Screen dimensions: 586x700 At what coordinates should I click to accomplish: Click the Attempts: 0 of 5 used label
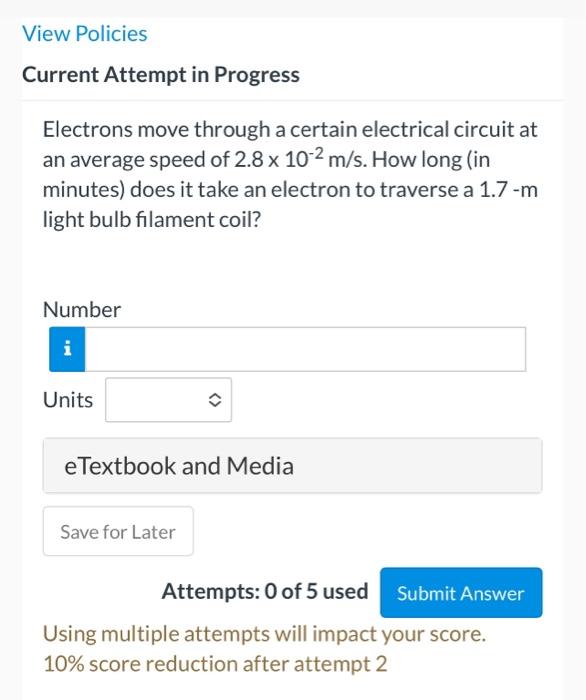click(x=265, y=592)
